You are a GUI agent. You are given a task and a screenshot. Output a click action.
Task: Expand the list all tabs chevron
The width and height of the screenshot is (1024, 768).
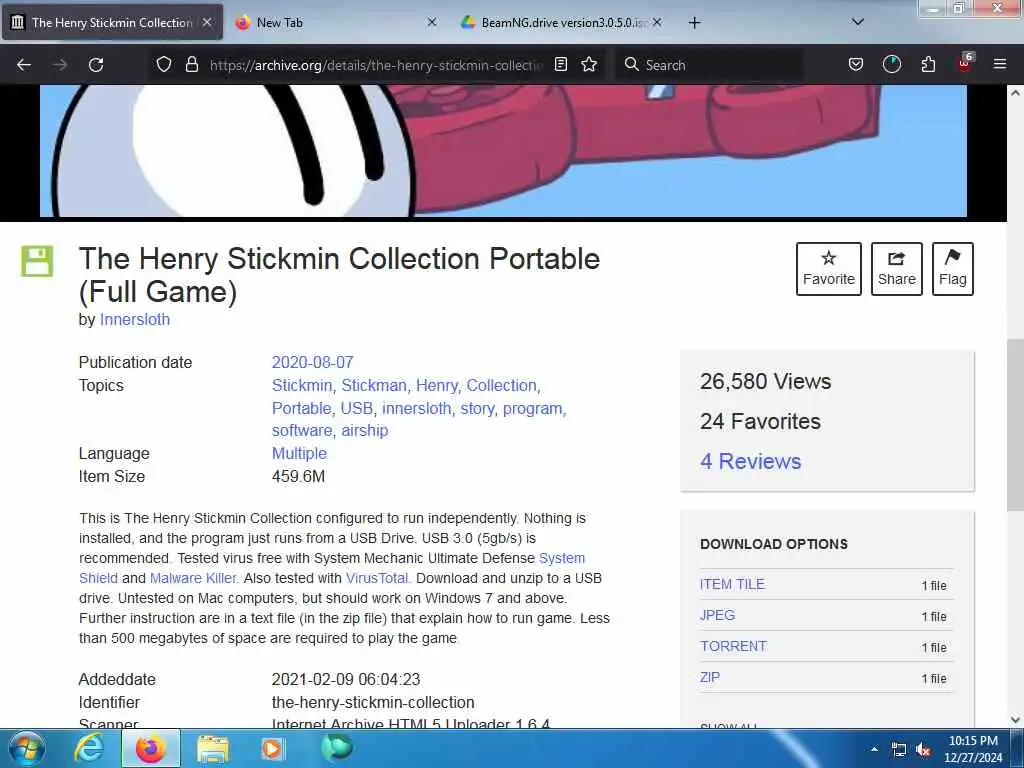click(x=858, y=22)
